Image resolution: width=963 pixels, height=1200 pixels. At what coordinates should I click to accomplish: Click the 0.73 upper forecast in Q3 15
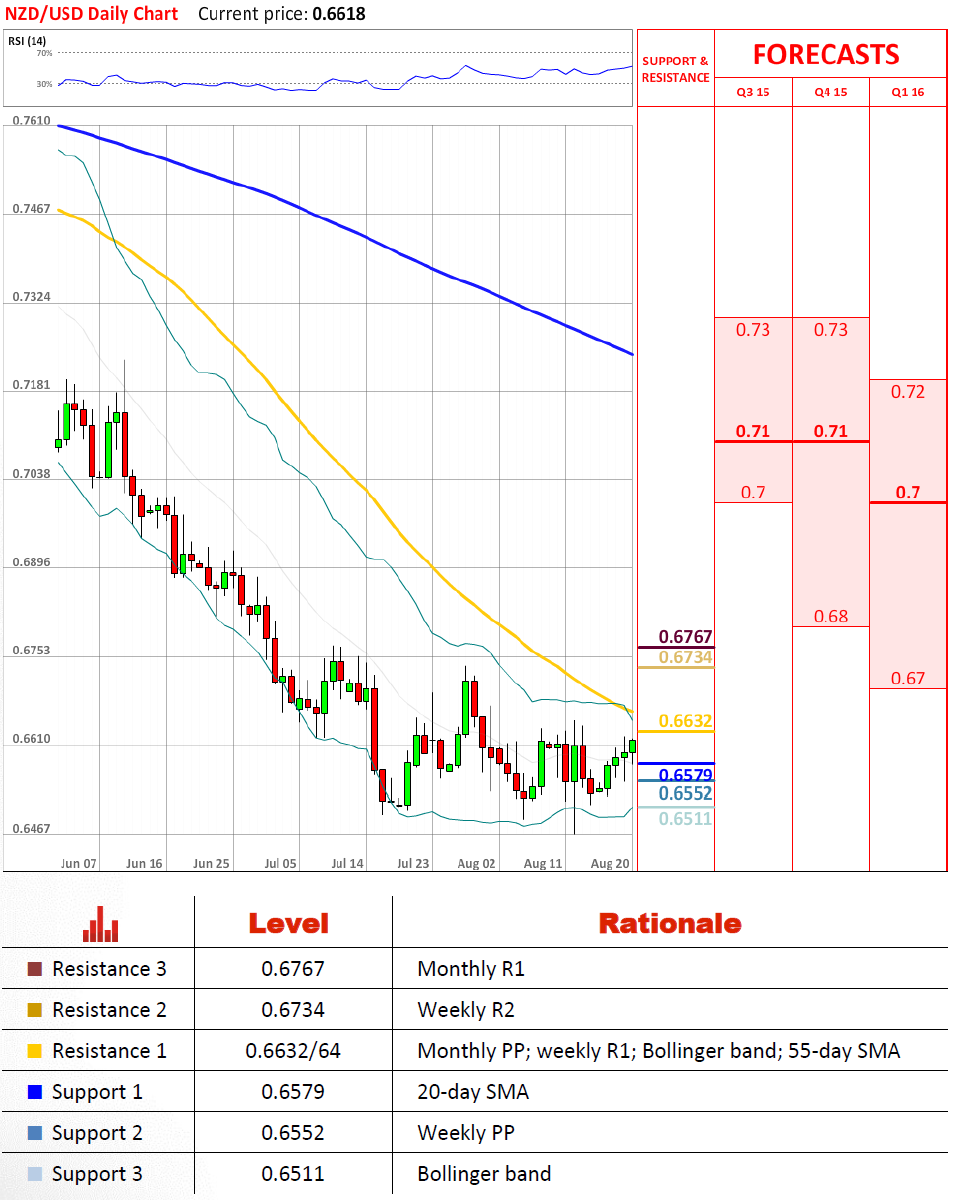[x=753, y=329]
